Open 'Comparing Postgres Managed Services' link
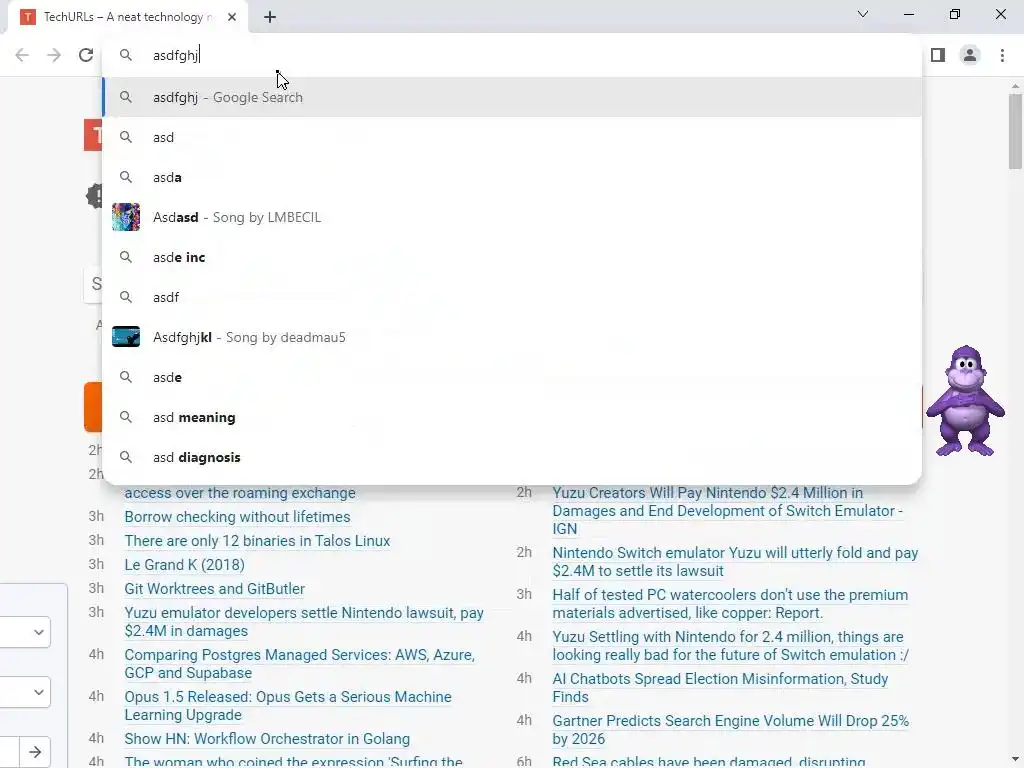 pyautogui.click(x=299, y=664)
